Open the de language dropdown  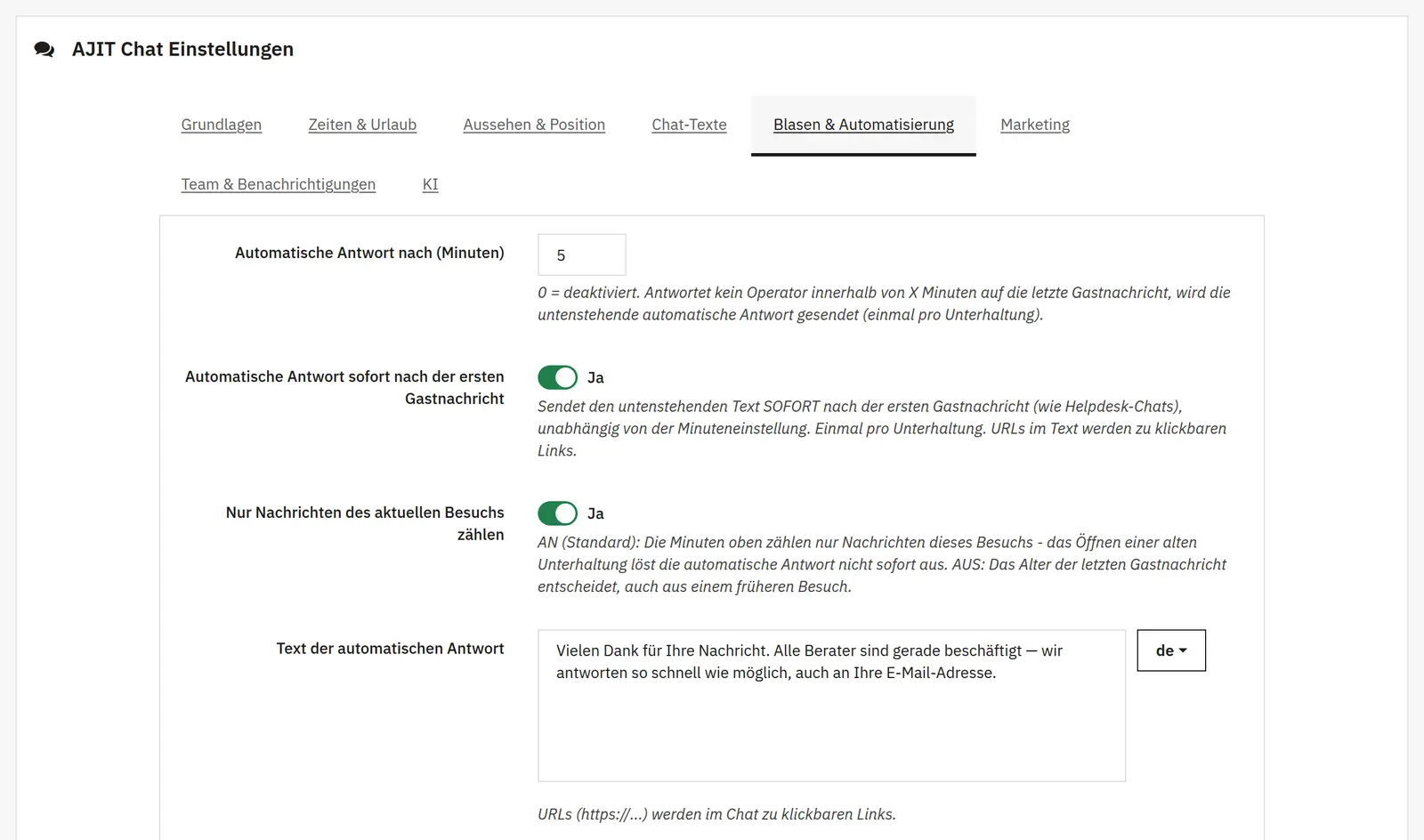pos(1171,650)
